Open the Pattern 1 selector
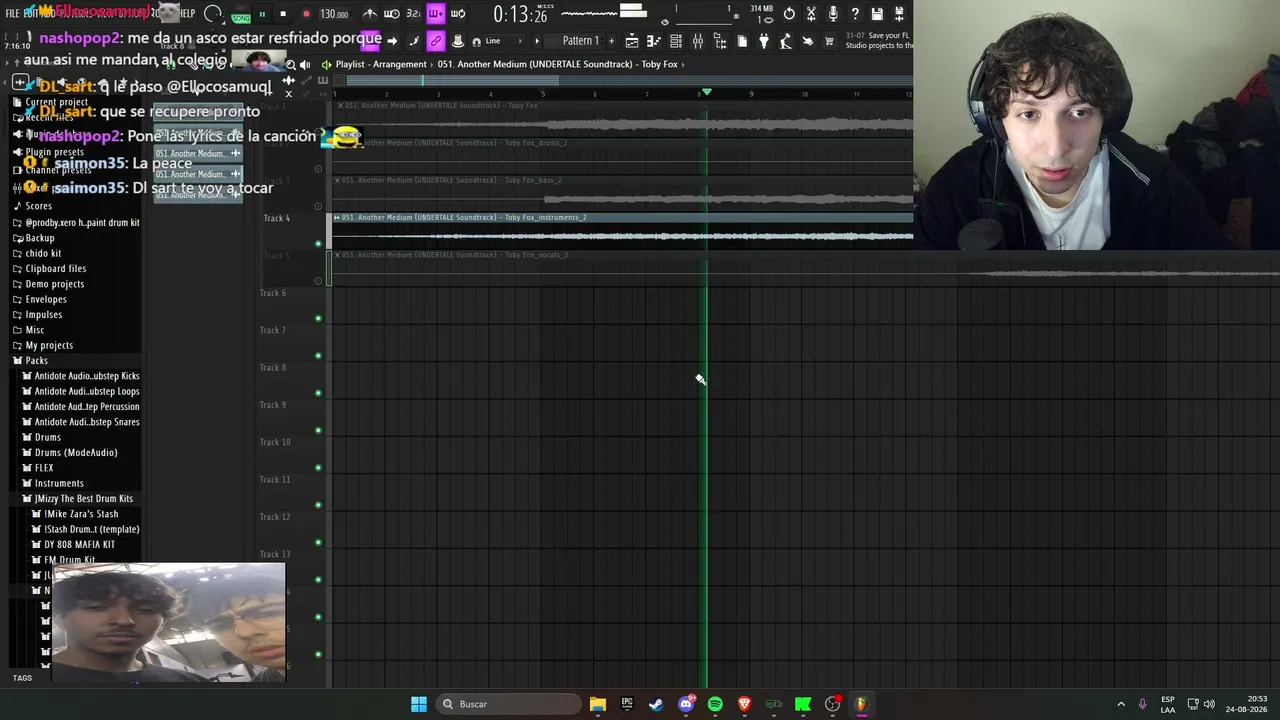 coord(580,41)
